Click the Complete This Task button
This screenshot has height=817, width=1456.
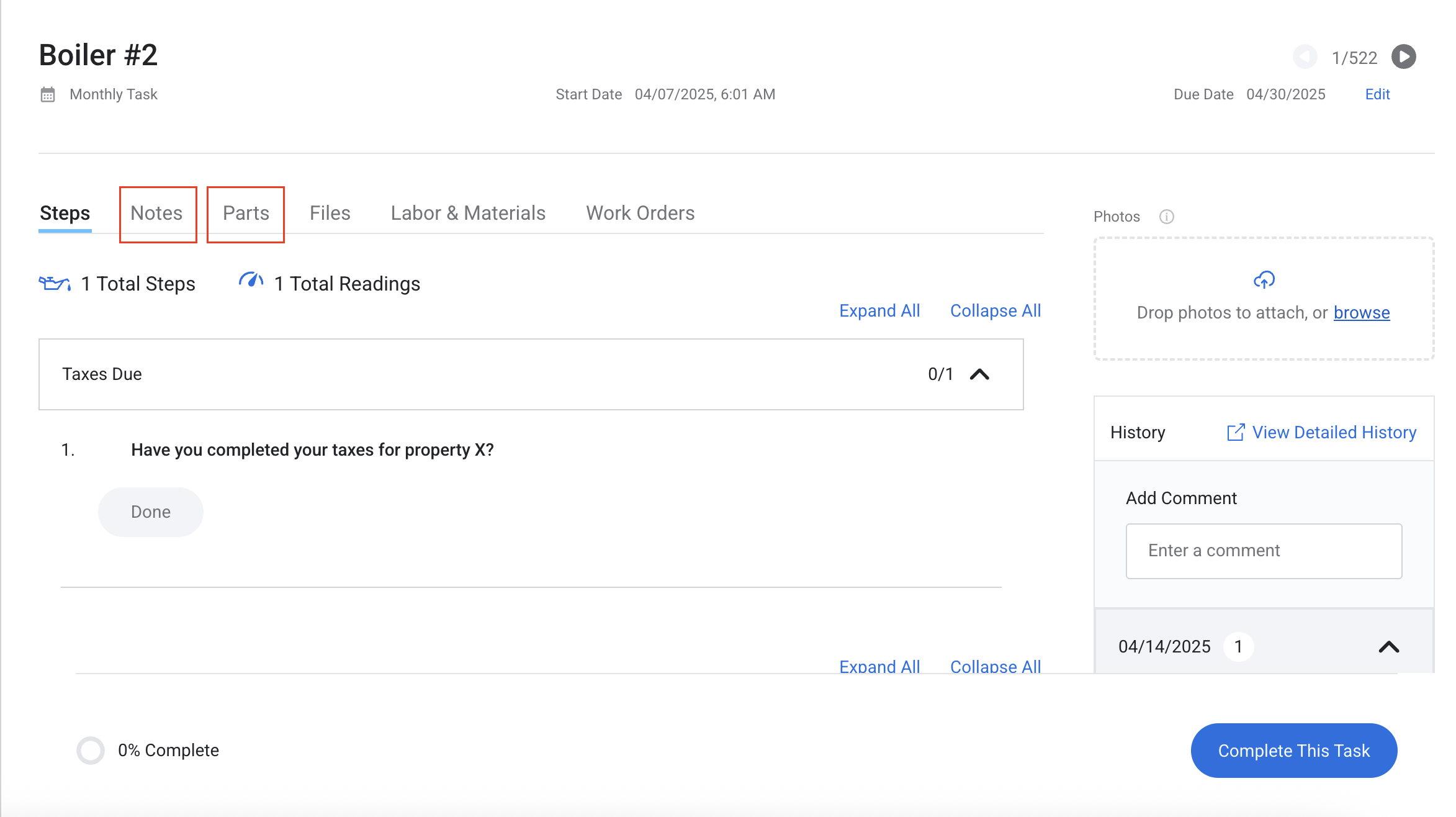click(x=1294, y=751)
